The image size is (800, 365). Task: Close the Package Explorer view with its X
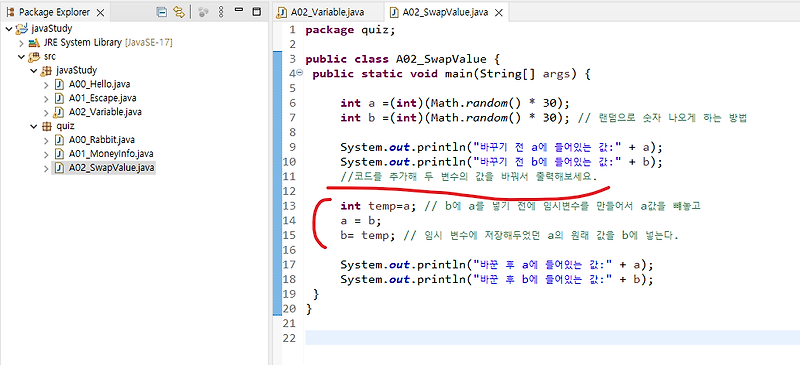click(100, 12)
